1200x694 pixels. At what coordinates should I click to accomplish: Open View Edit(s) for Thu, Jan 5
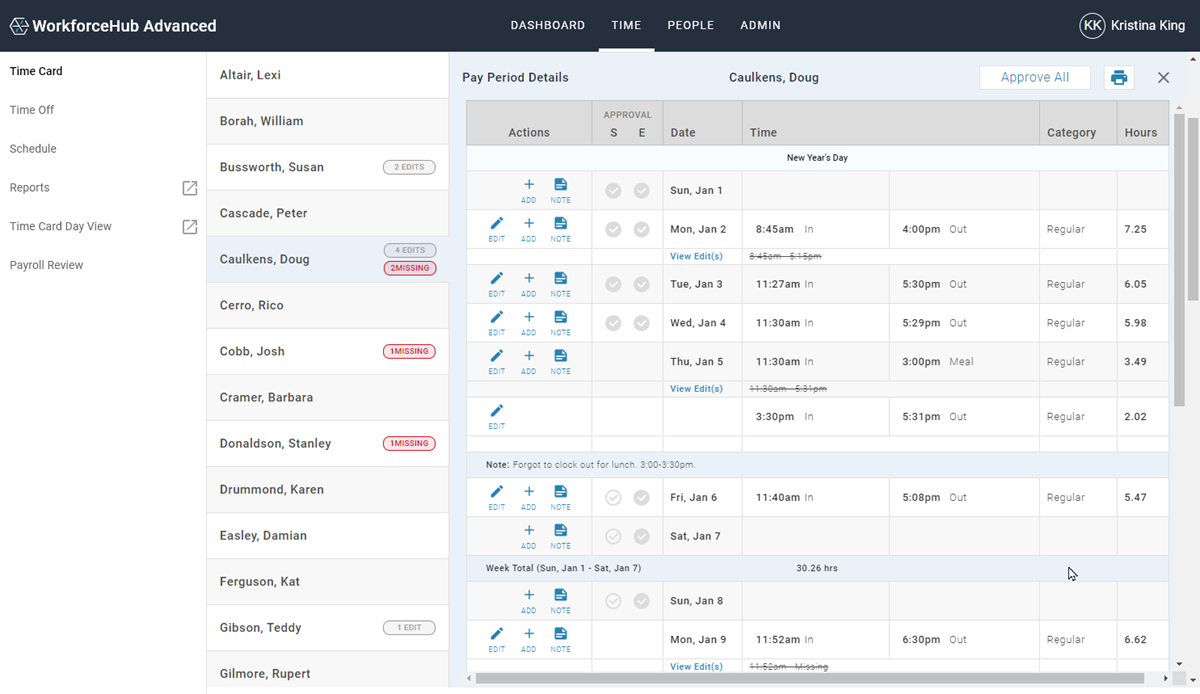click(697, 388)
